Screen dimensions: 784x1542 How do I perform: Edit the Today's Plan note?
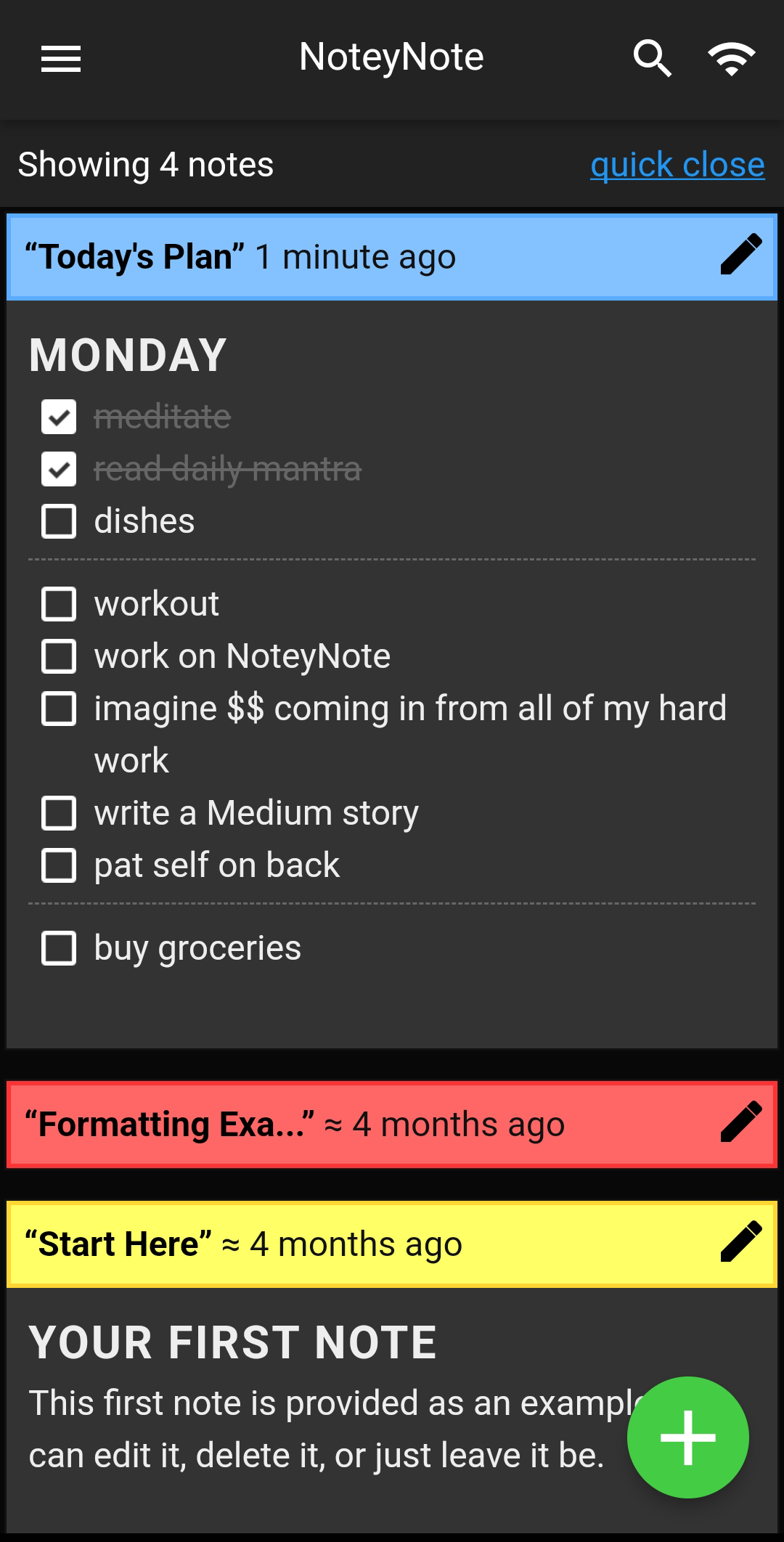point(740,255)
